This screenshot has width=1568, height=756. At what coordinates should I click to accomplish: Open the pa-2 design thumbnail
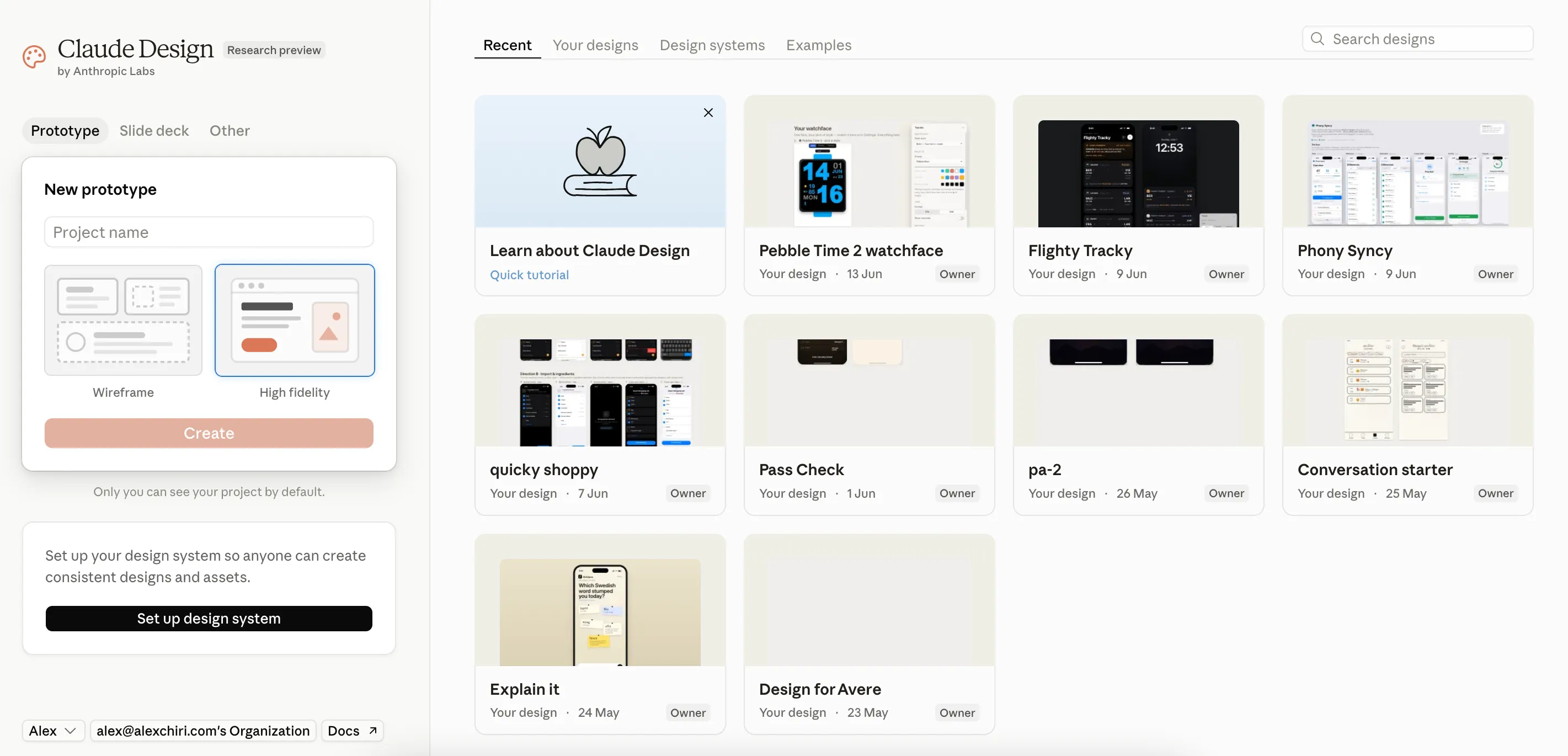(x=1138, y=380)
